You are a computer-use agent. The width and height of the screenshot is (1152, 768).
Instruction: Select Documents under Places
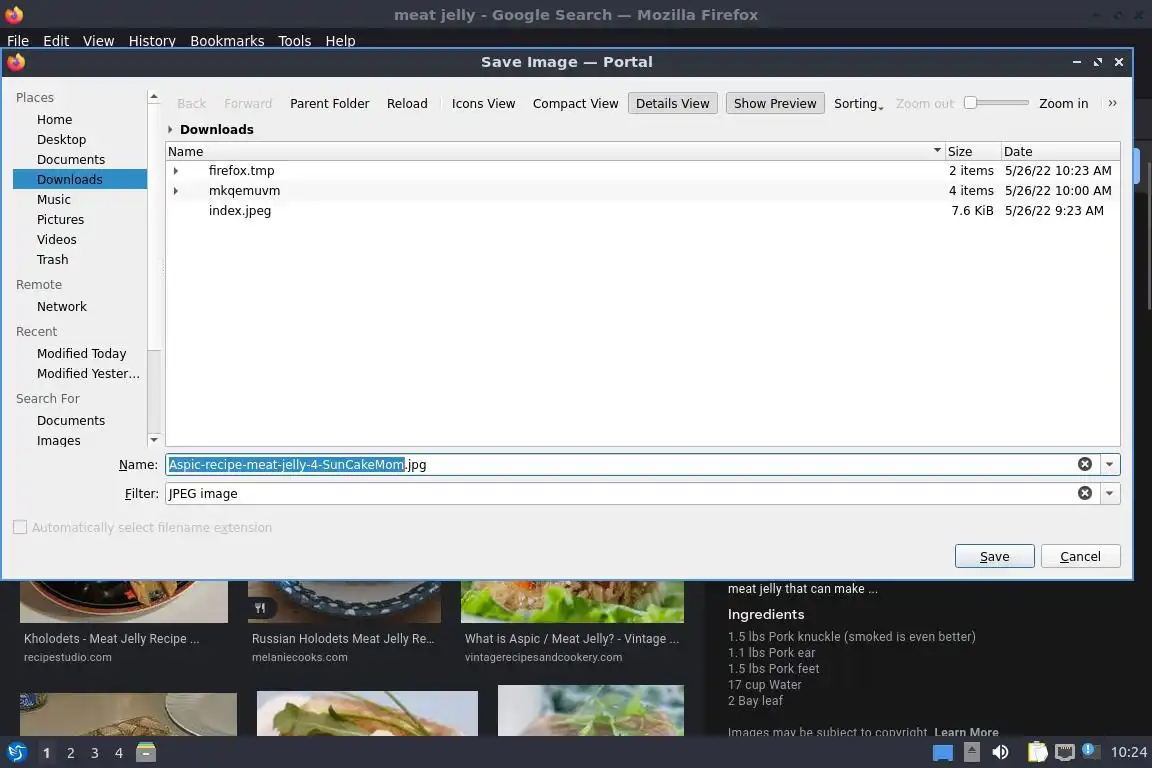pos(71,159)
